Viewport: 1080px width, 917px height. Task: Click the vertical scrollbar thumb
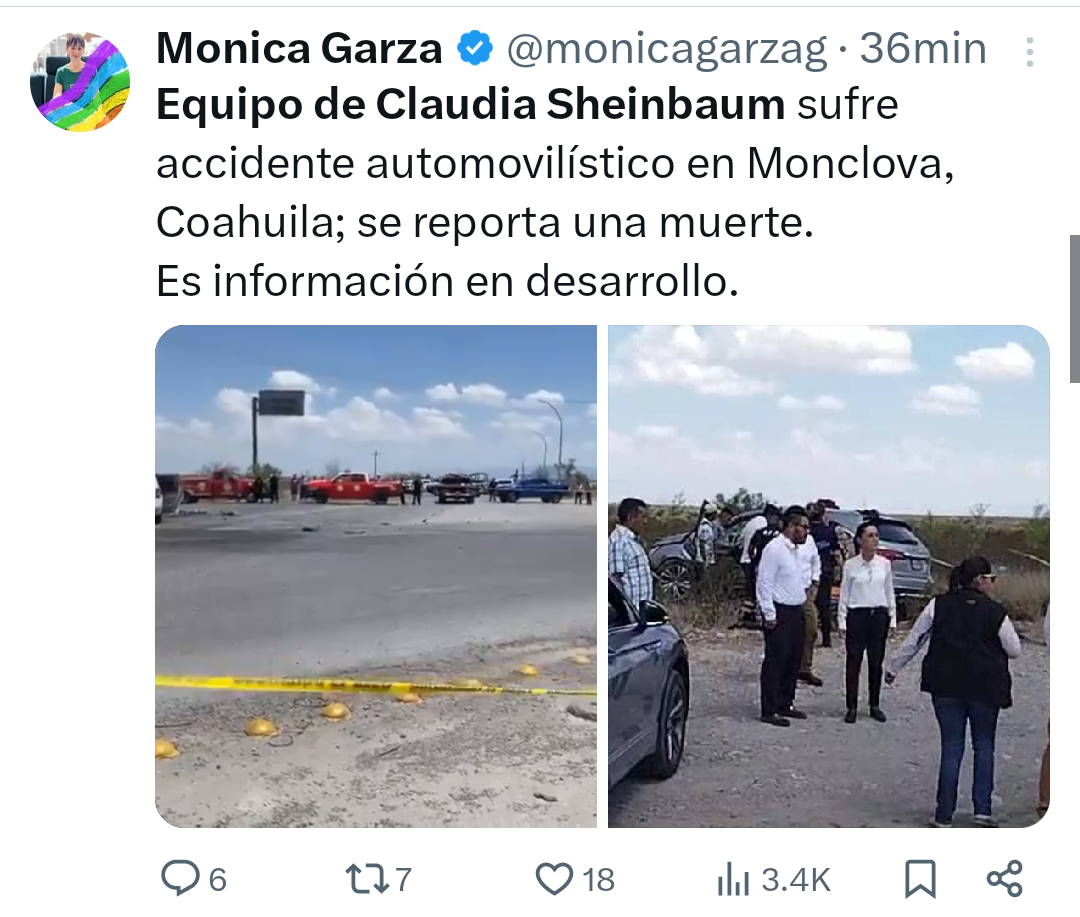click(1074, 309)
